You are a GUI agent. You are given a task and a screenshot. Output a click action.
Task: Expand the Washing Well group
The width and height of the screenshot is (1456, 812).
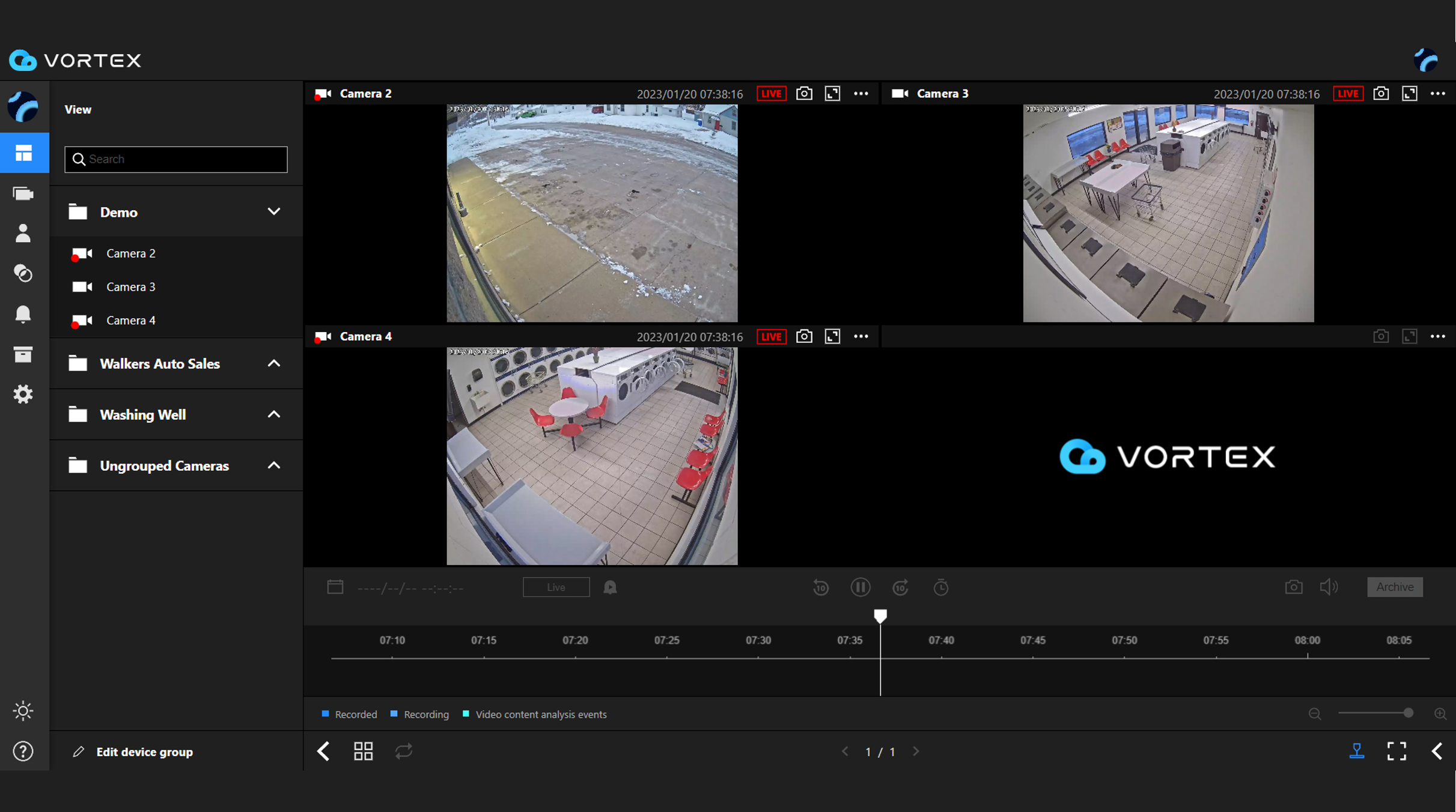click(273, 415)
